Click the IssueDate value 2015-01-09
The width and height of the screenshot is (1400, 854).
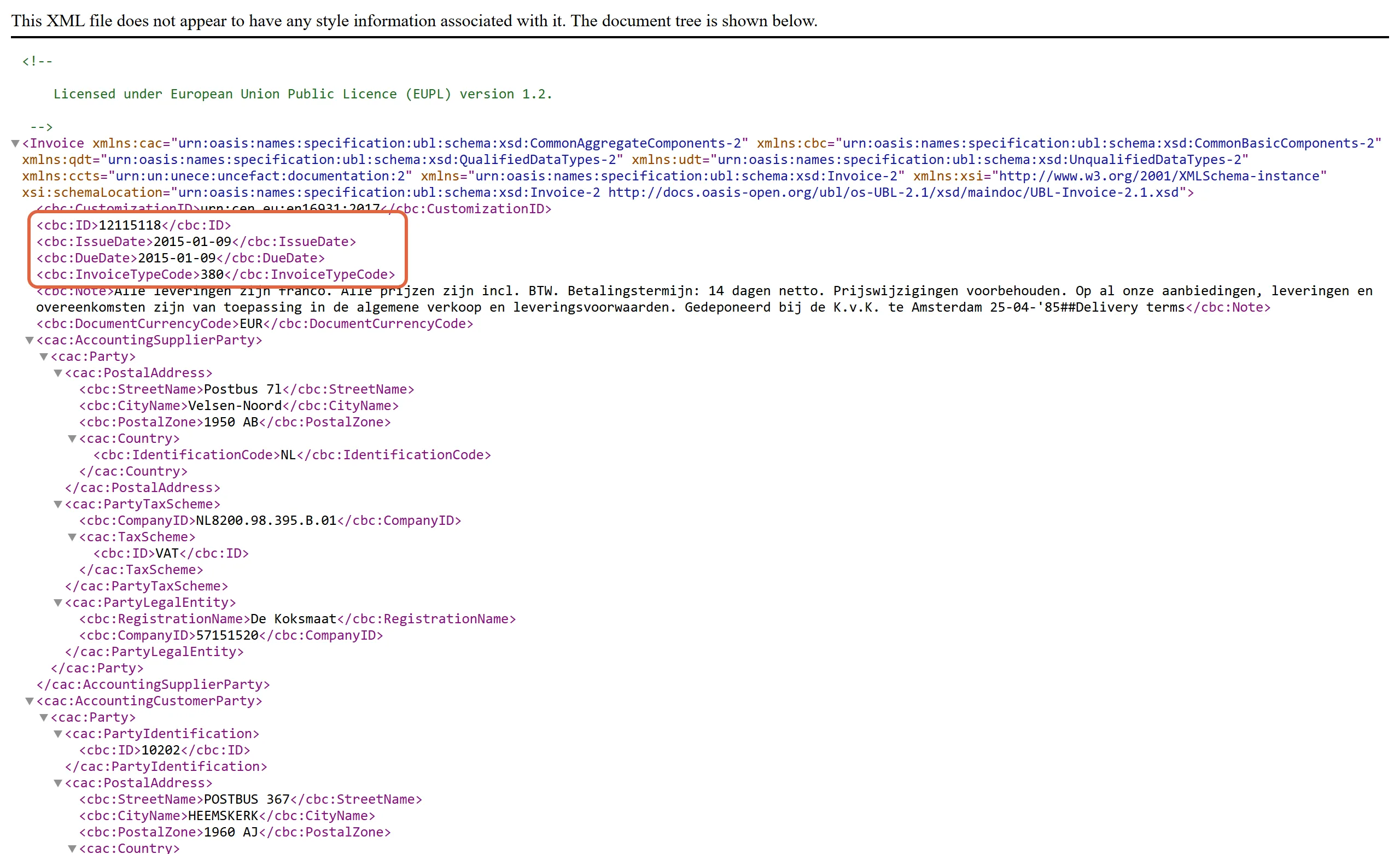point(192,242)
